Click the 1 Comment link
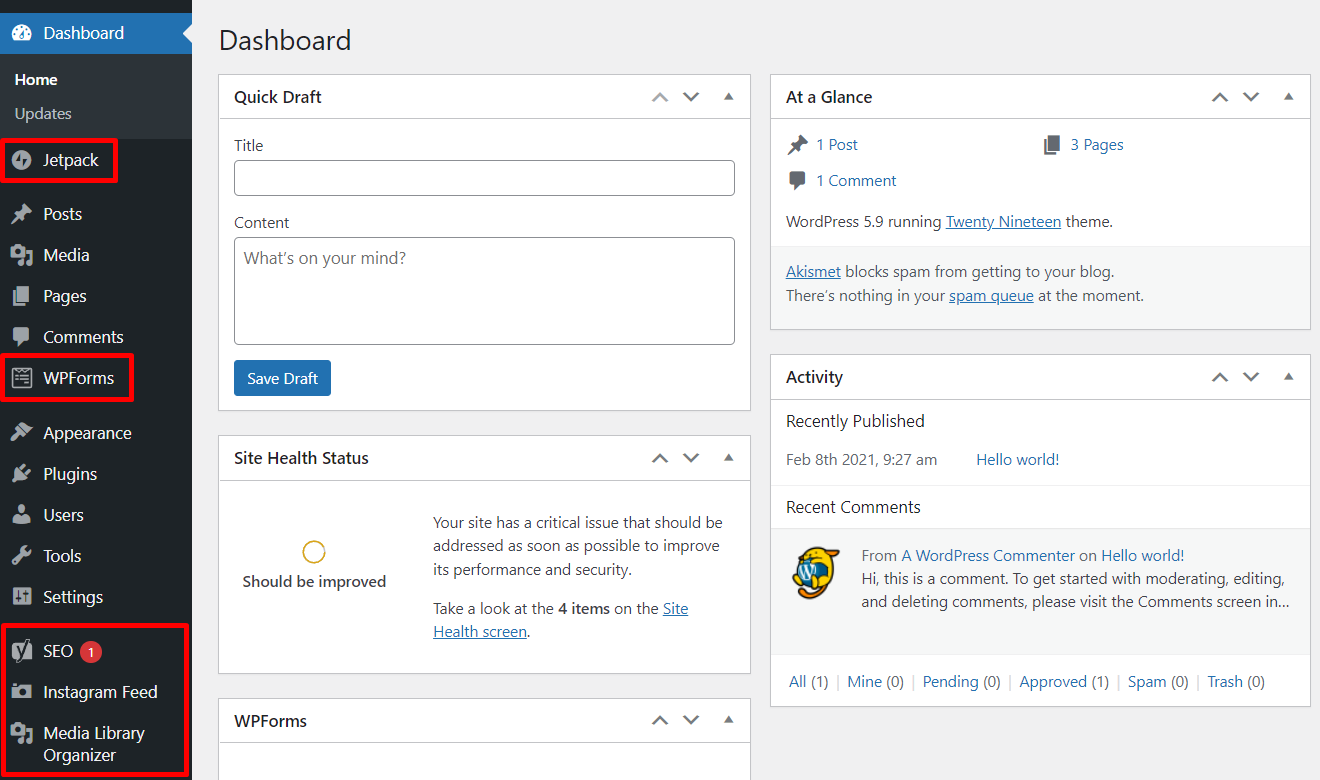The width and height of the screenshot is (1320, 780). (x=856, y=181)
